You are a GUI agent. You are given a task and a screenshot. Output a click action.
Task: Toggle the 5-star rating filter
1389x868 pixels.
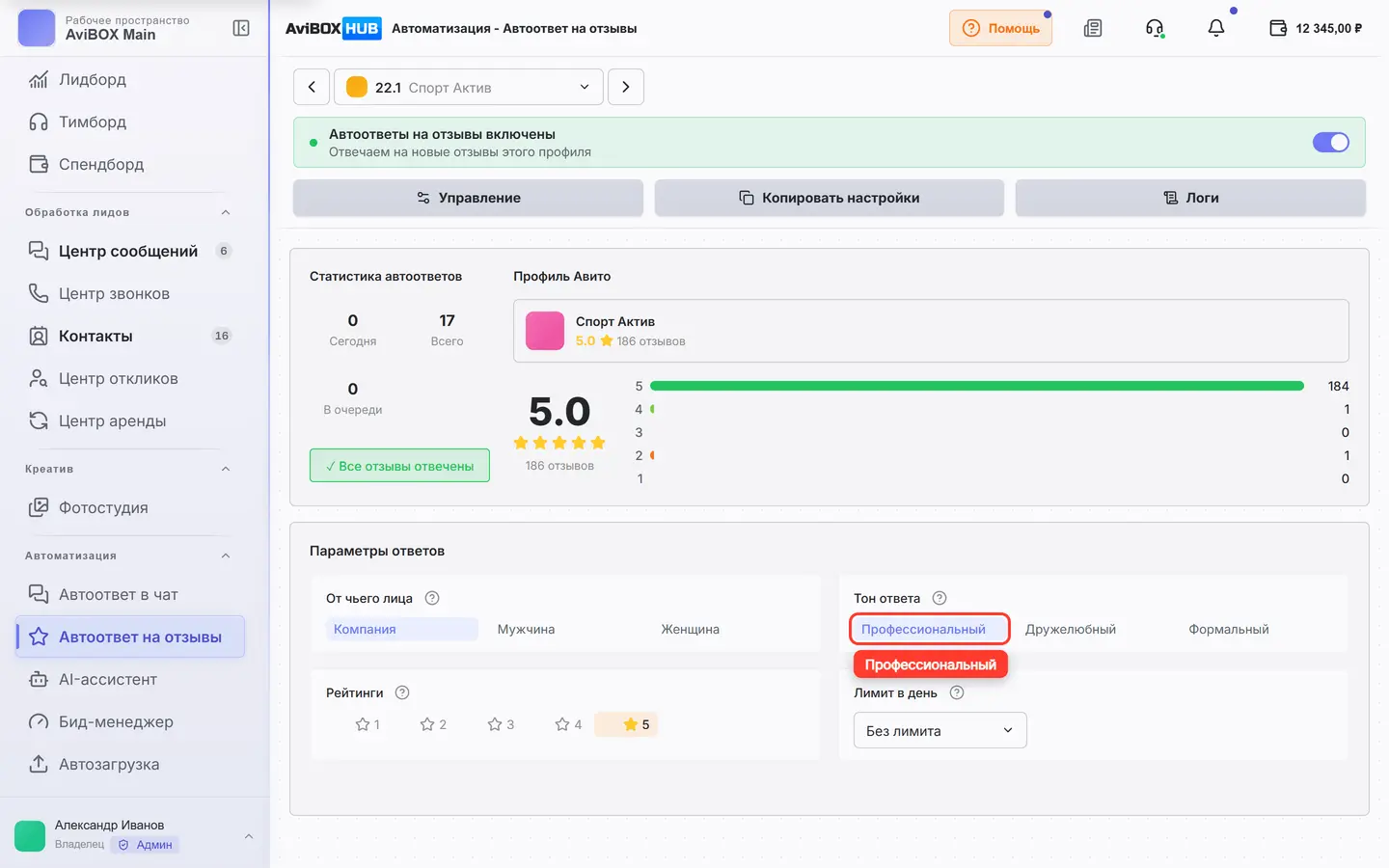(x=627, y=724)
